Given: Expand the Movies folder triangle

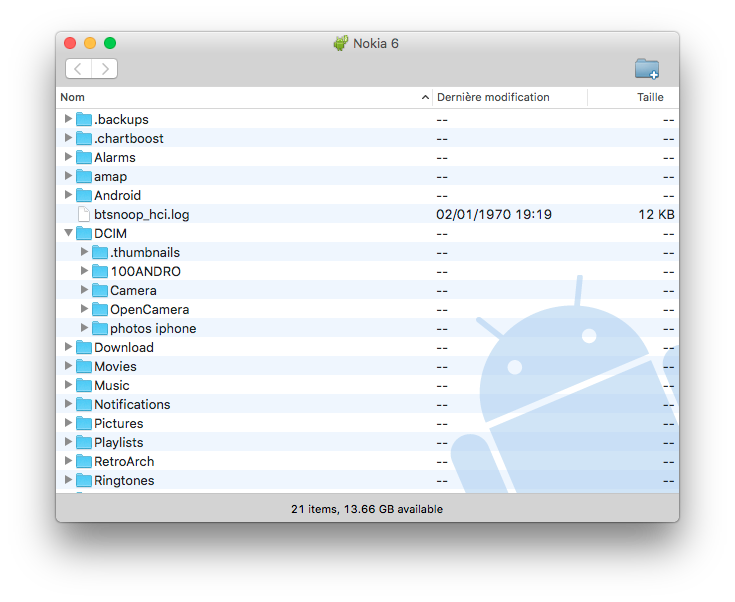Looking at the screenshot, I should pyautogui.click(x=68, y=365).
